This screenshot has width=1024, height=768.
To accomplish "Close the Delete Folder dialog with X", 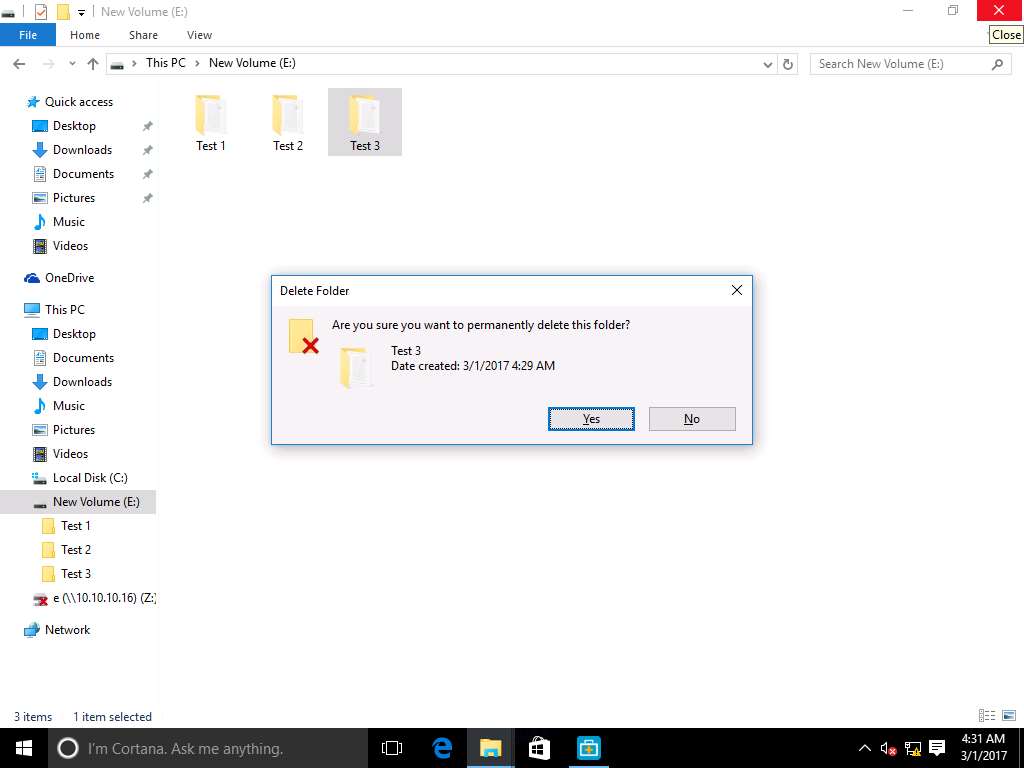I will (x=737, y=290).
